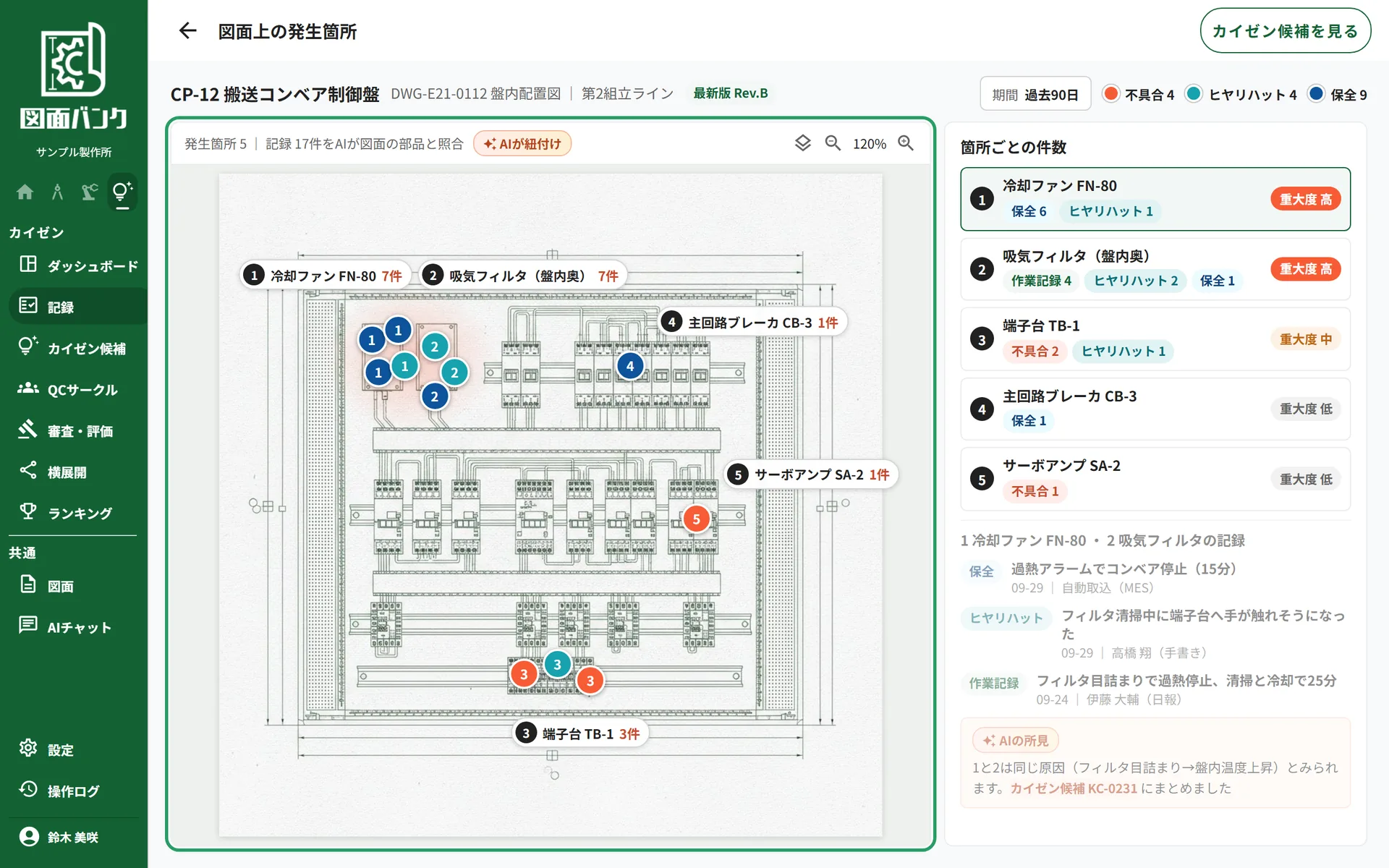Screen dimensions: 1389x868
Task: Click ヒヤリハット 1 chip on FN-80 card
Action: (x=1111, y=211)
